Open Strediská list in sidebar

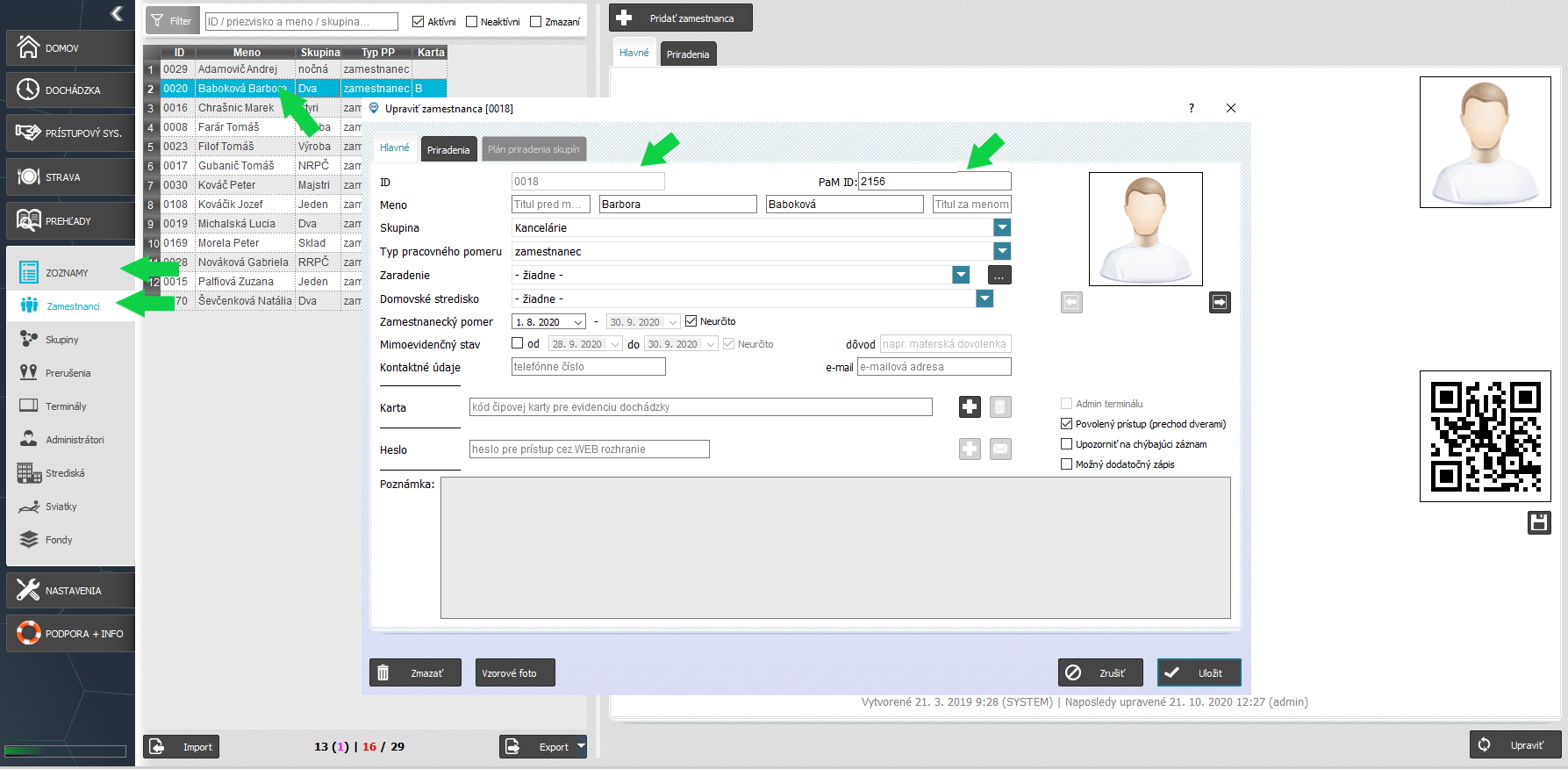65,473
